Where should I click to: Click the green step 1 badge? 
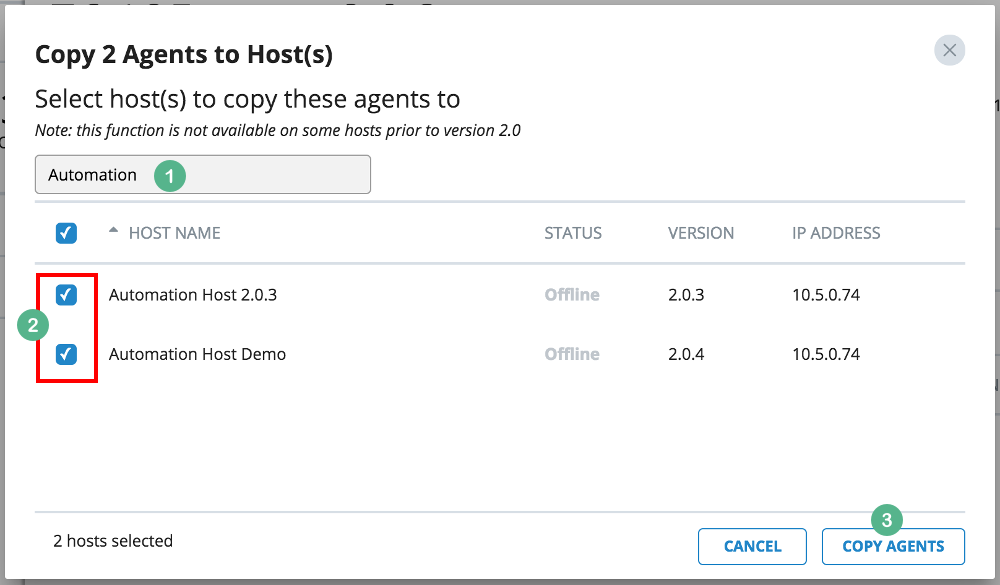tap(169, 175)
